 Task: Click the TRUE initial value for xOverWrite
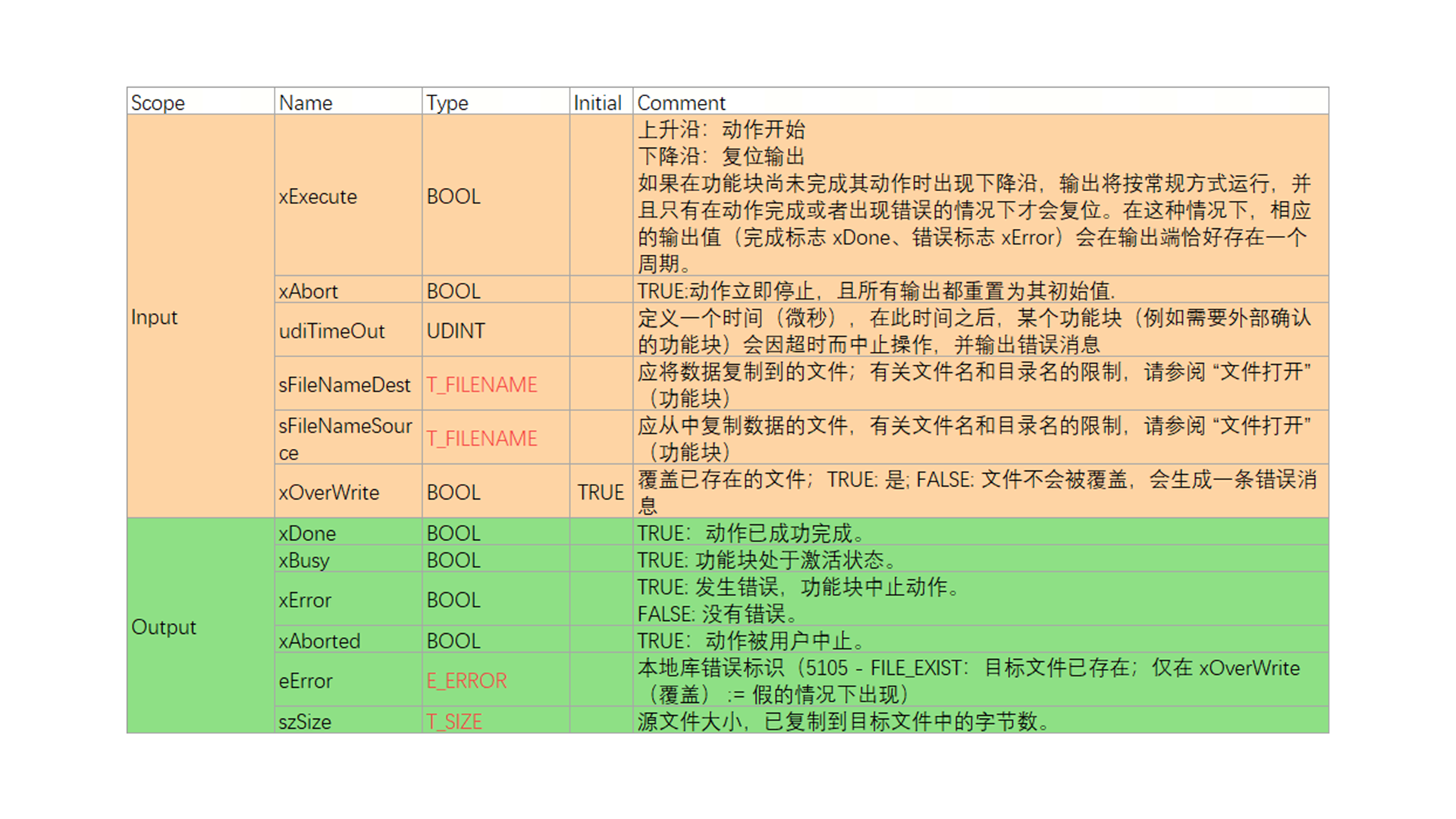[x=601, y=492]
